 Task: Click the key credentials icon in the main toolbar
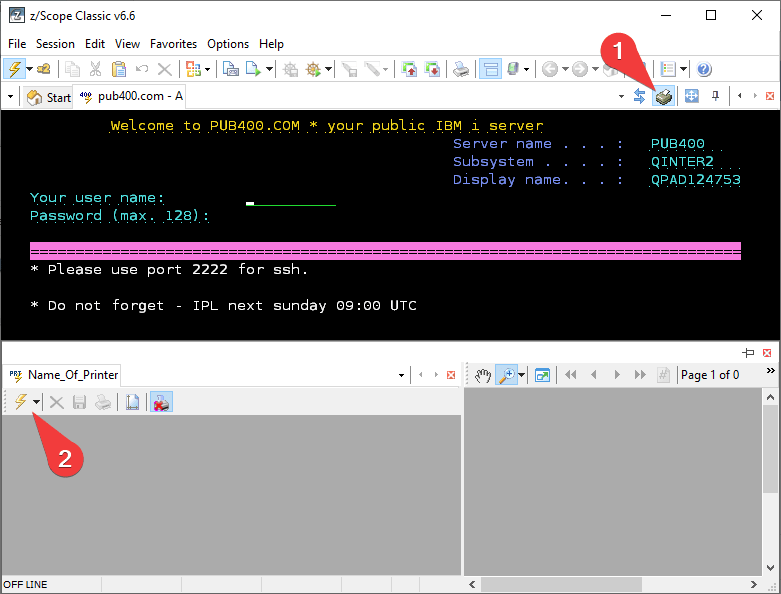click(43, 69)
